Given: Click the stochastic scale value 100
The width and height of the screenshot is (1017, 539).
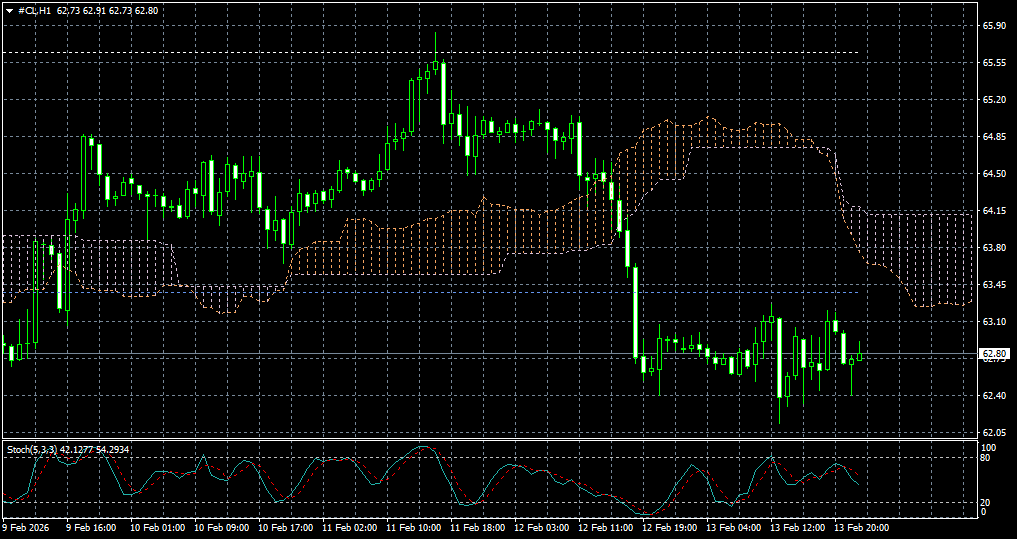Looking at the screenshot, I should click(988, 448).
